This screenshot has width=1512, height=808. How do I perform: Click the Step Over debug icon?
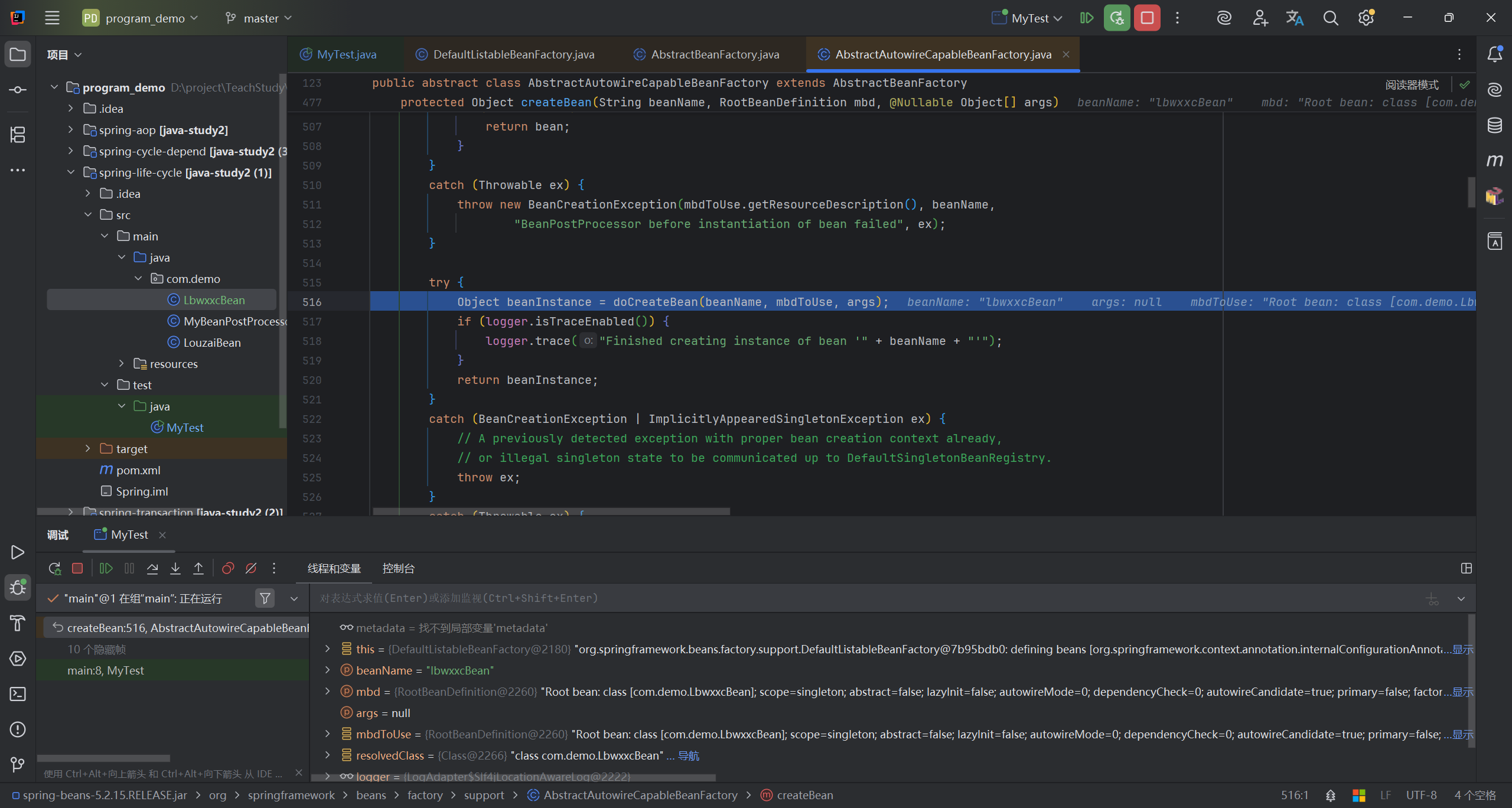(x=152, y=568)
